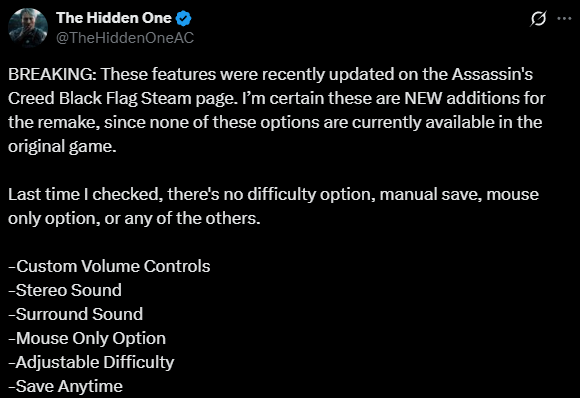Click the capitalized NEW word
The width and height of the screenshot is (580, 398).
(x=423, y=98)
